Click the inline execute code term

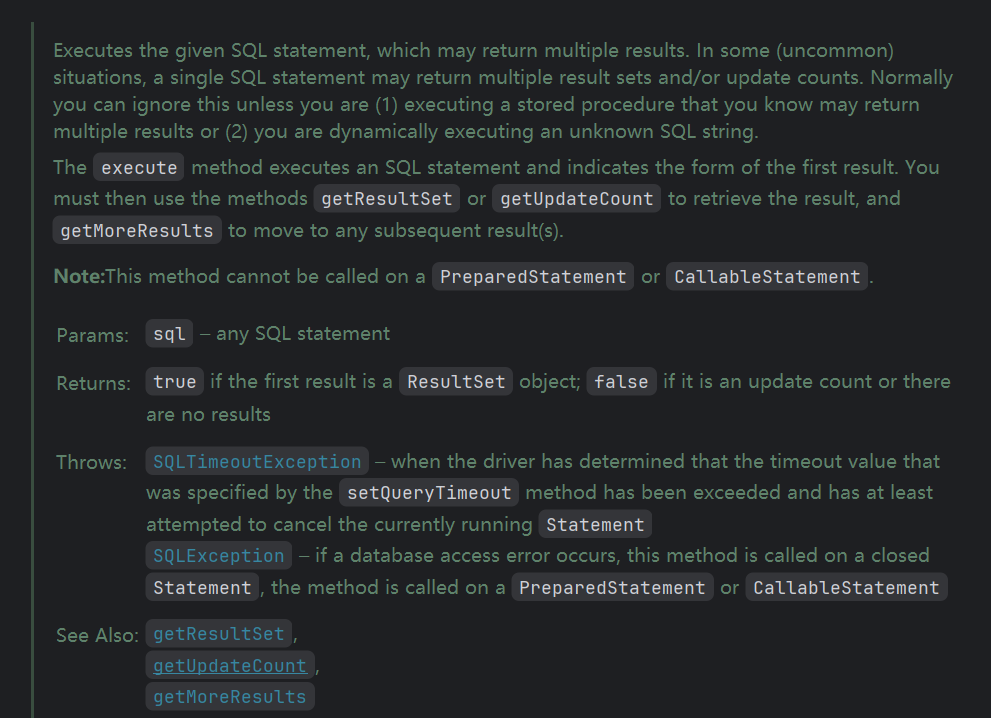point(139,168)
